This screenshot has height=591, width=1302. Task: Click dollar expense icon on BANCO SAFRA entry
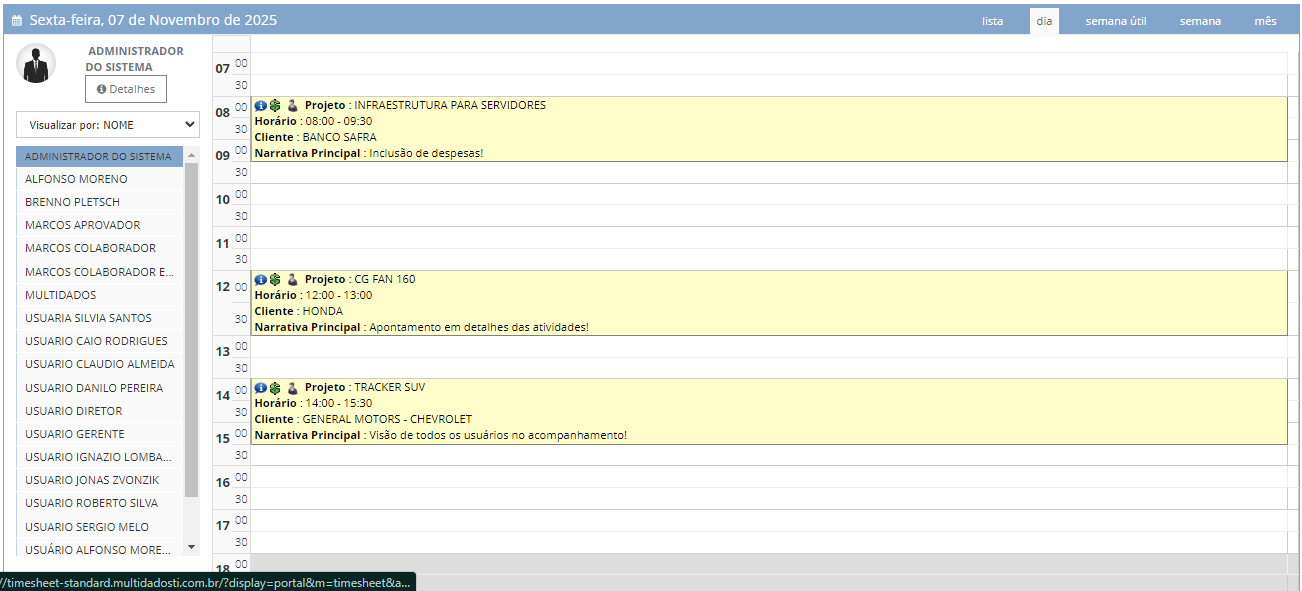(275, 105)
